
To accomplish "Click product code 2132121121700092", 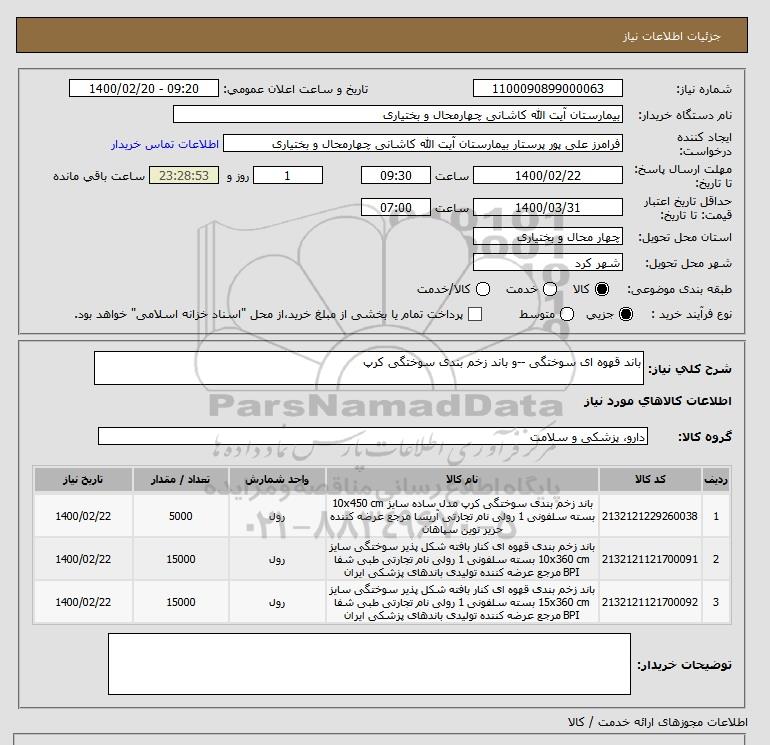I will coord(650,602).
